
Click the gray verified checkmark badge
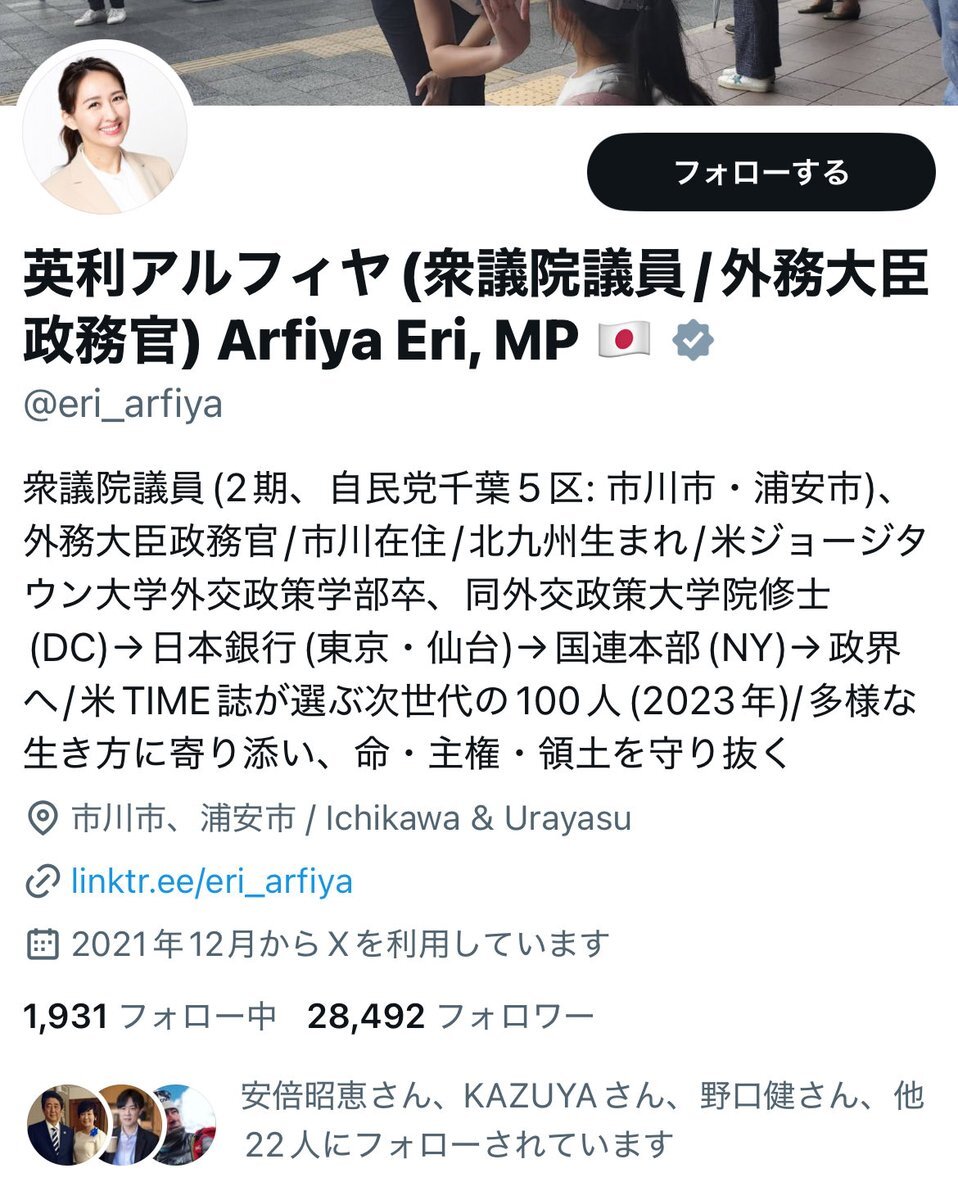pyautogui.click(x=692, y=342)
